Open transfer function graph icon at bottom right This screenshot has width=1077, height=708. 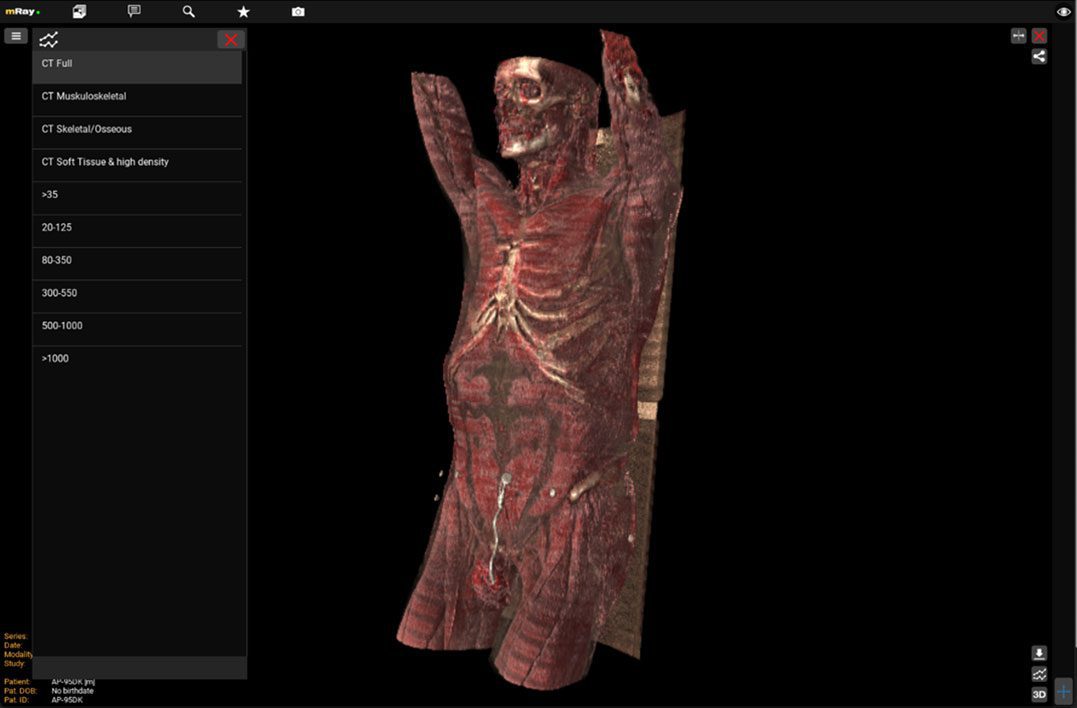click(1039, 674)
